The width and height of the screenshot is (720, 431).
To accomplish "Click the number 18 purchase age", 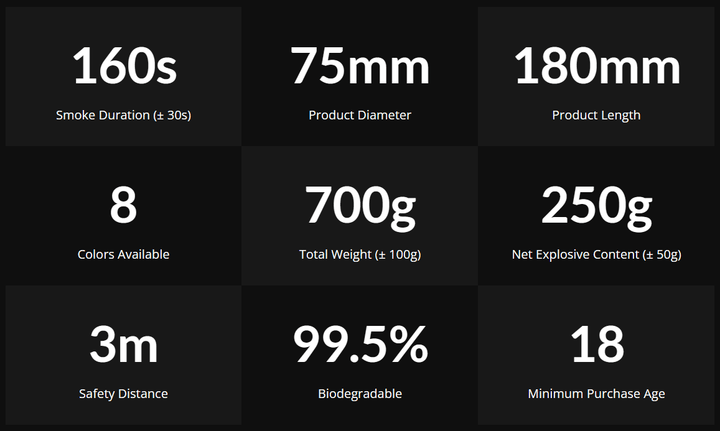I will click(x=596, y=344).
